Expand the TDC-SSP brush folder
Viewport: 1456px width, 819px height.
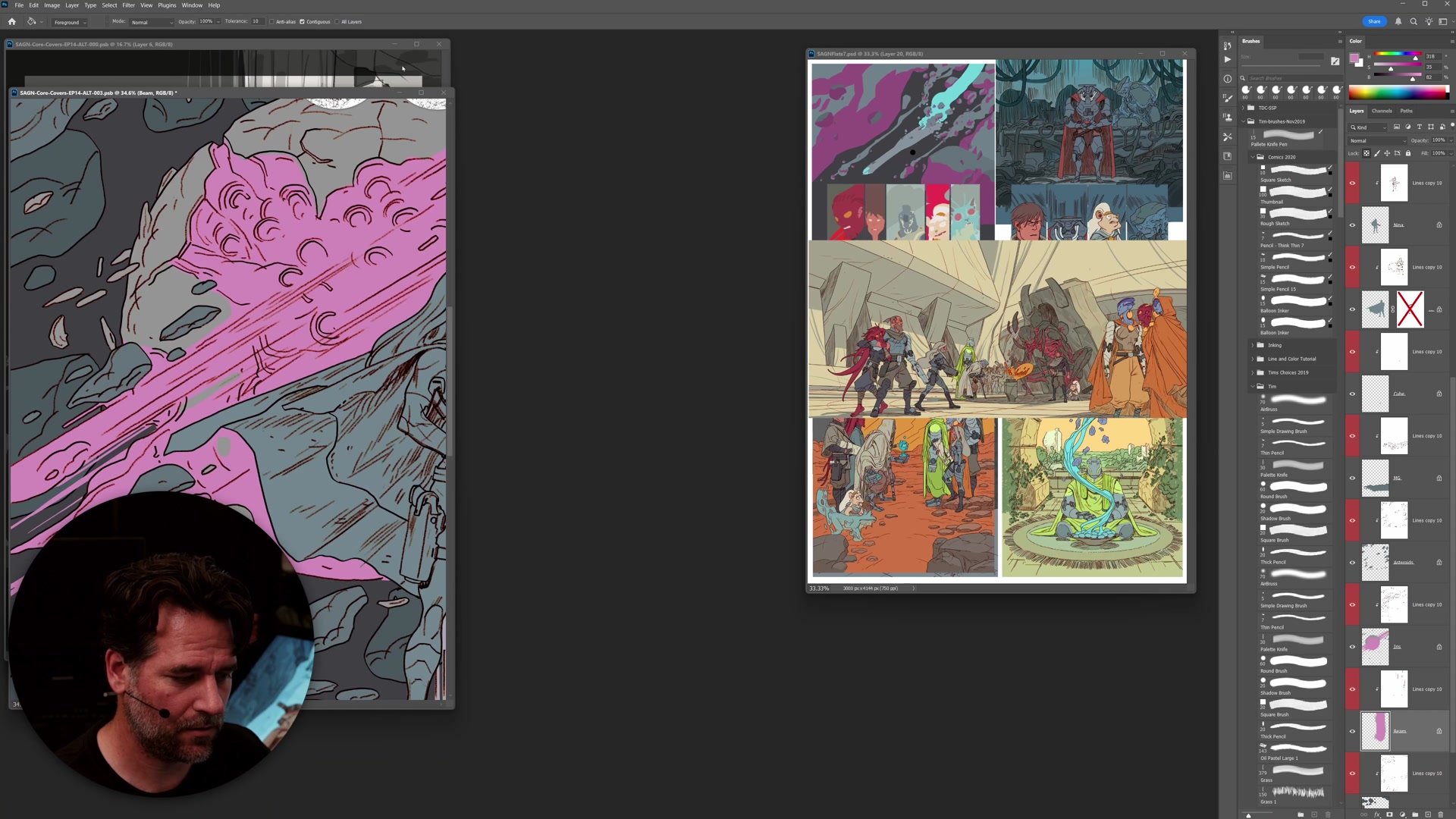[1243, 108]
